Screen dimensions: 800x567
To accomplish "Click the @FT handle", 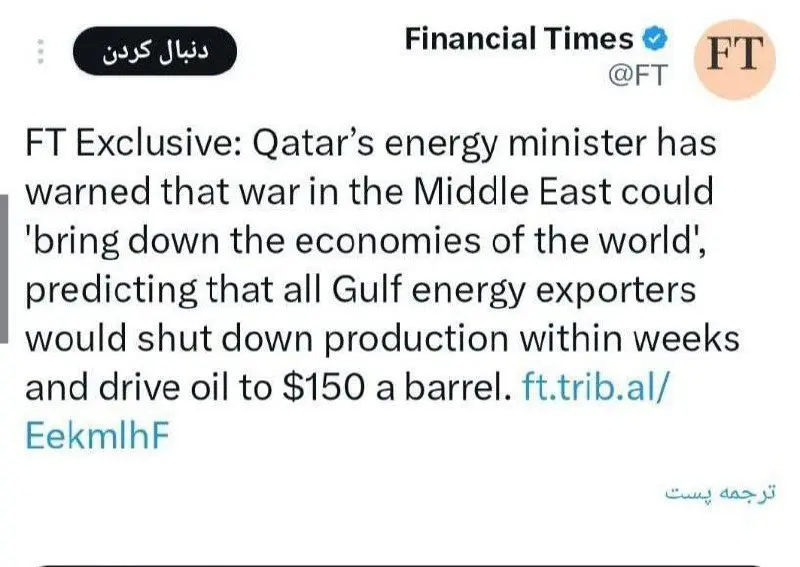I will [634, 77].
